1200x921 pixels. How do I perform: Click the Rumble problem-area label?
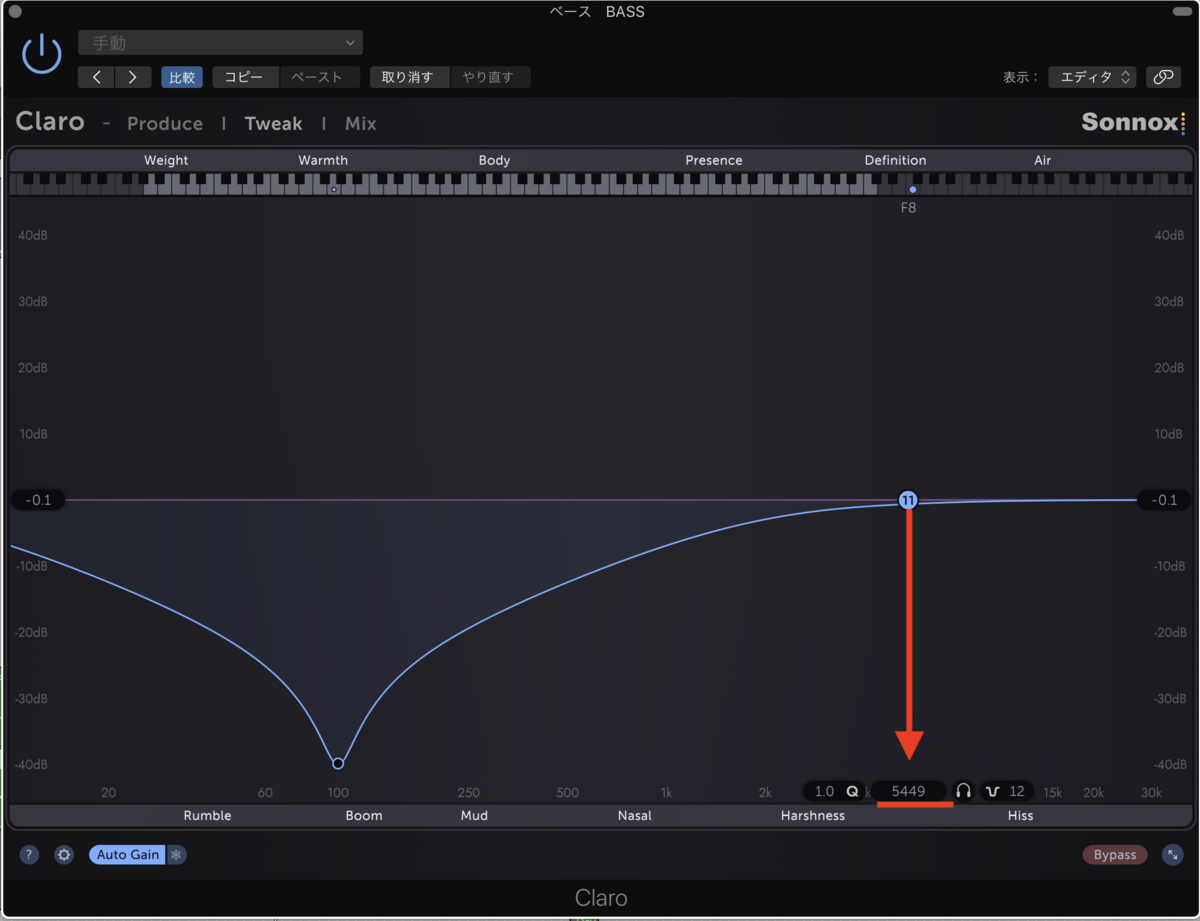click(x=207, y=815)
